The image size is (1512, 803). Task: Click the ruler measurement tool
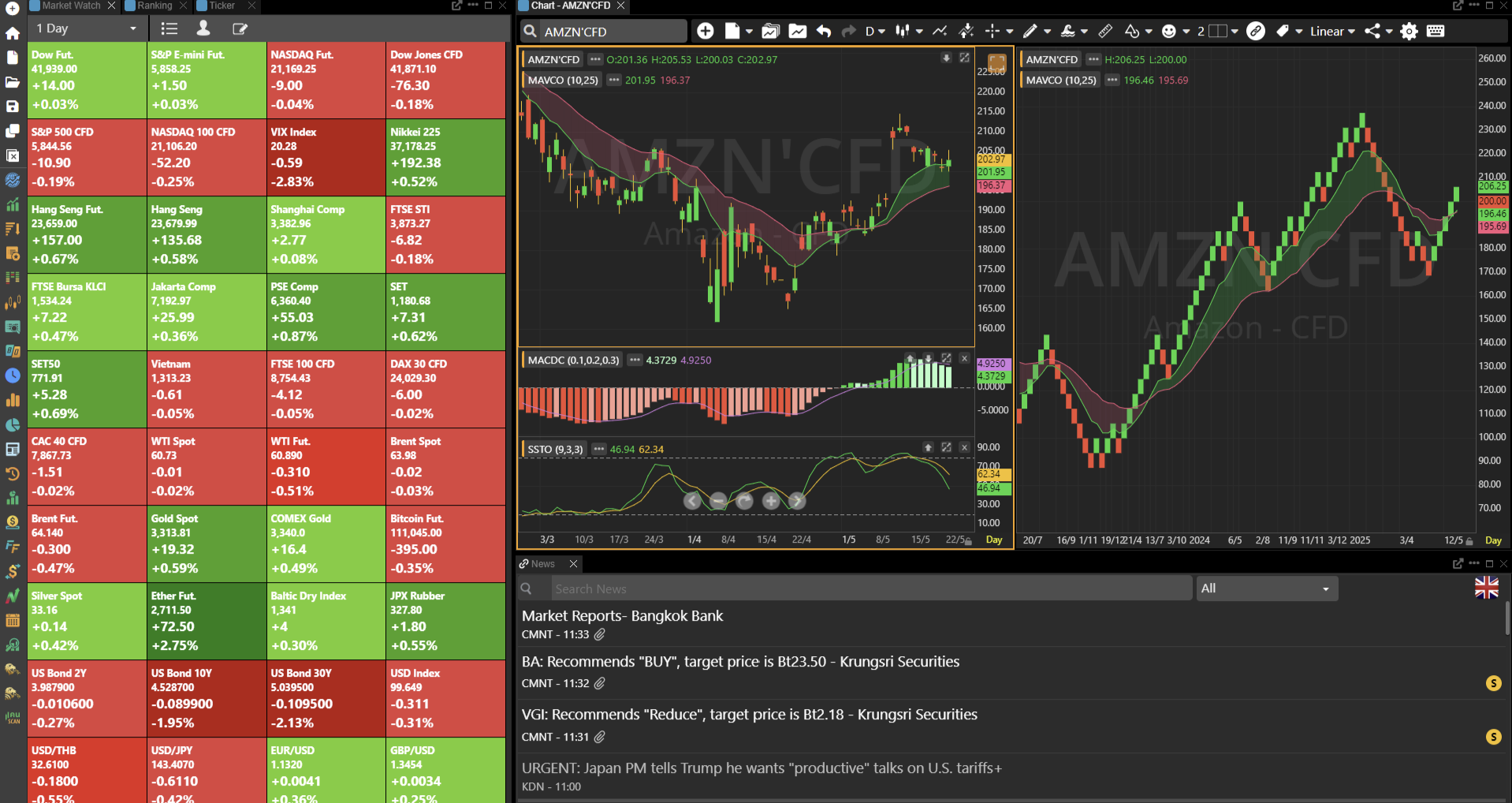pos(1105,31)
